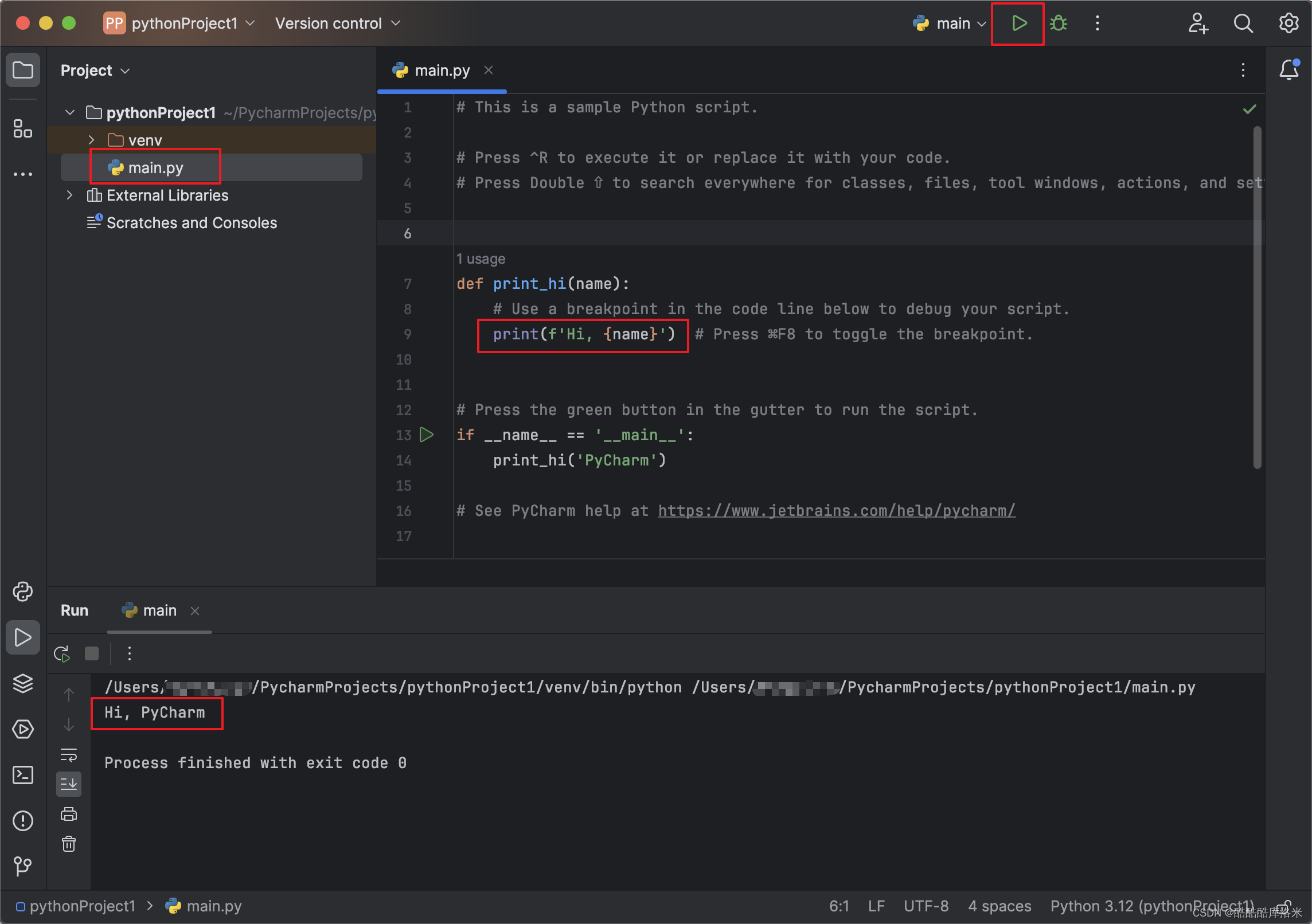The width and height of the screenshot is (1312, 924).
Task: Click line number 9 in gutter
Action: (407, 334)
